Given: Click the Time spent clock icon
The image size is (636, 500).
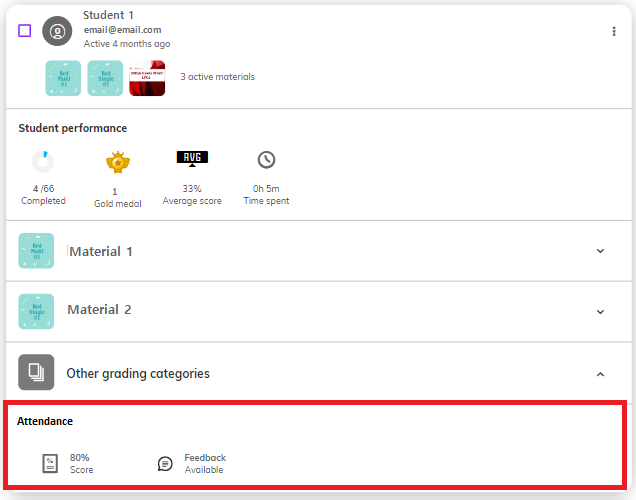Looking at the screenshot, I should point(266,160).
